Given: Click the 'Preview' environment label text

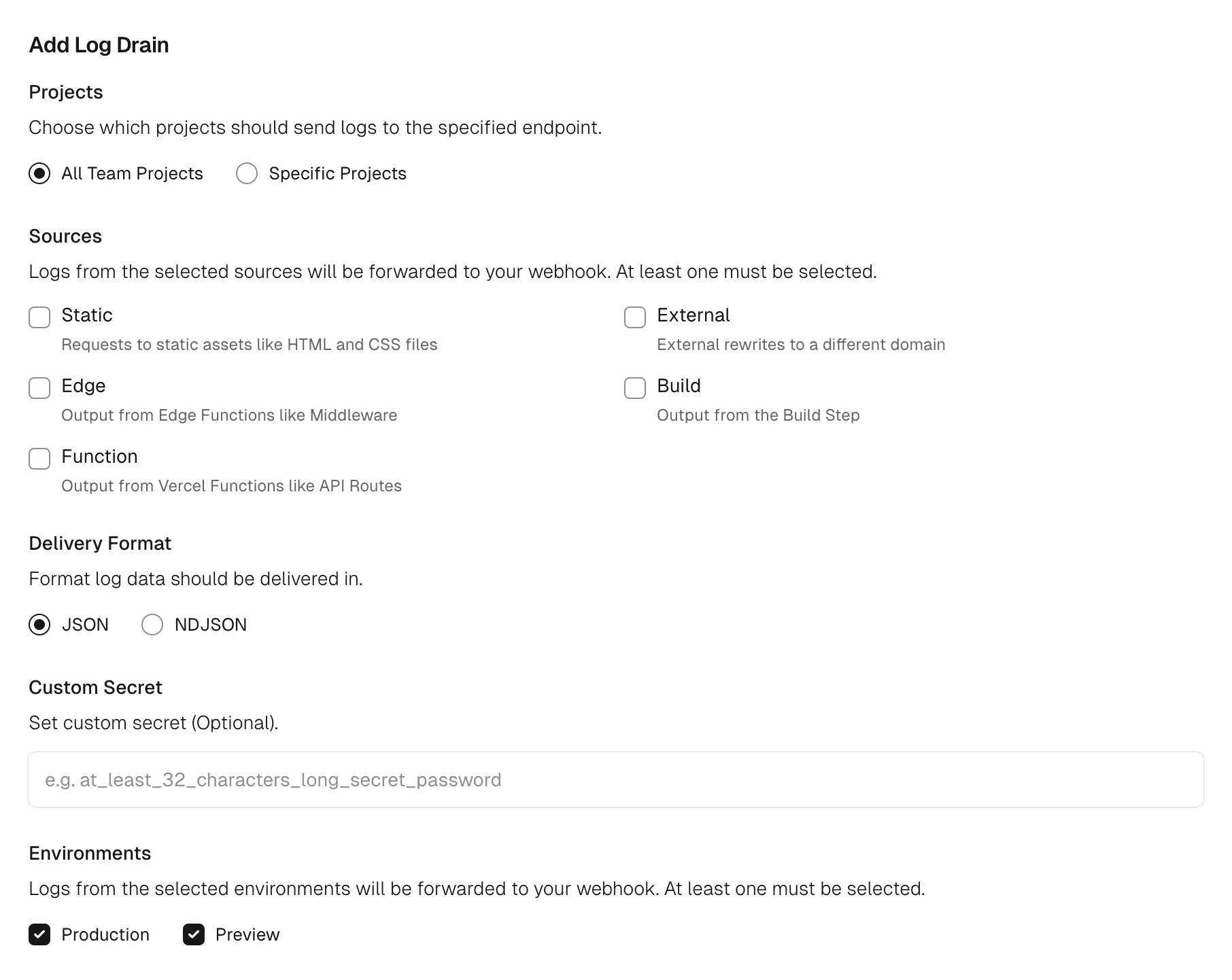Looking at the screenshot, I should click(x=247, y=934).
